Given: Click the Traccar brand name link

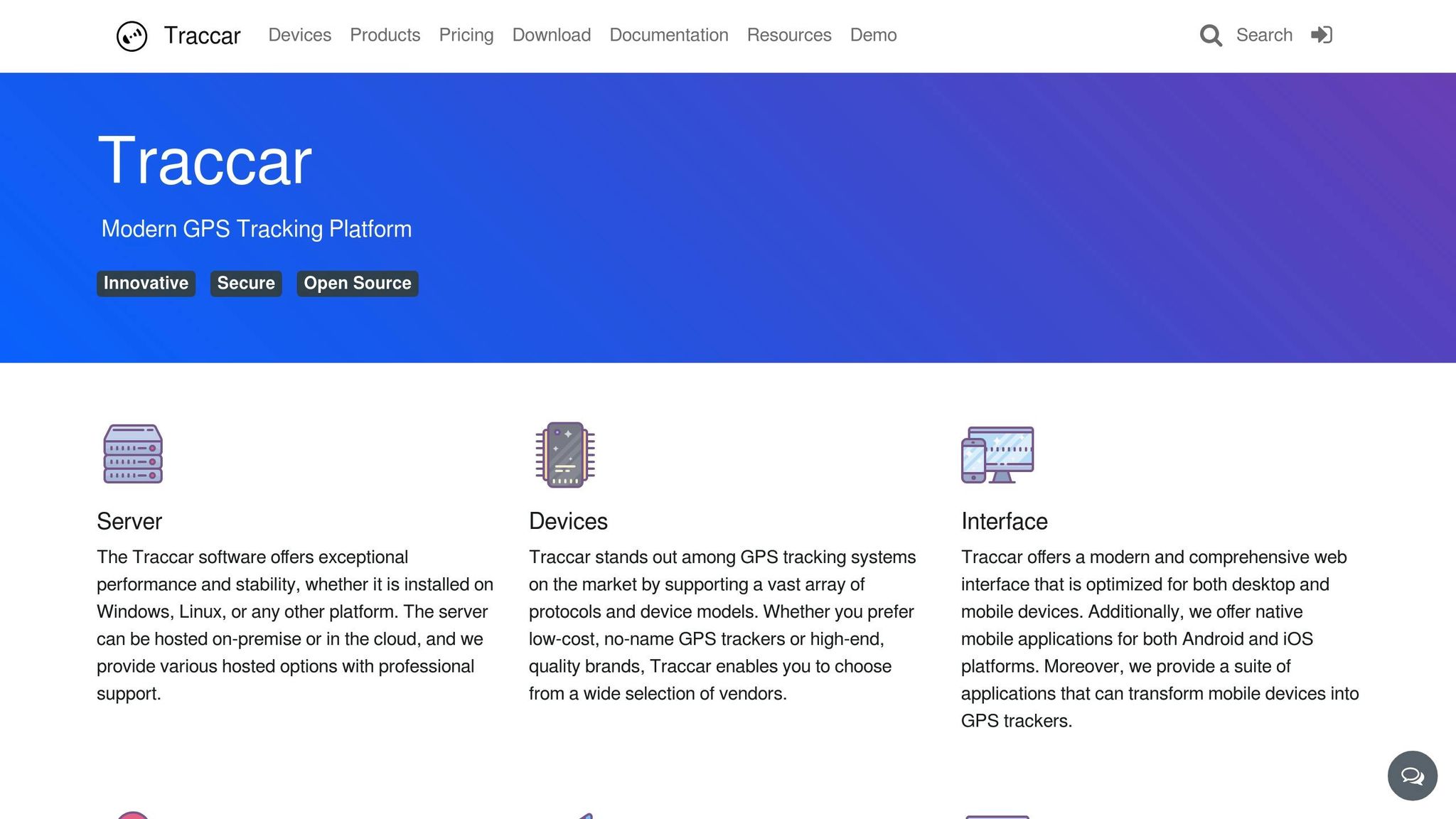Looking at the screenshot, I should pyautogui.click(x=202, y=36).
